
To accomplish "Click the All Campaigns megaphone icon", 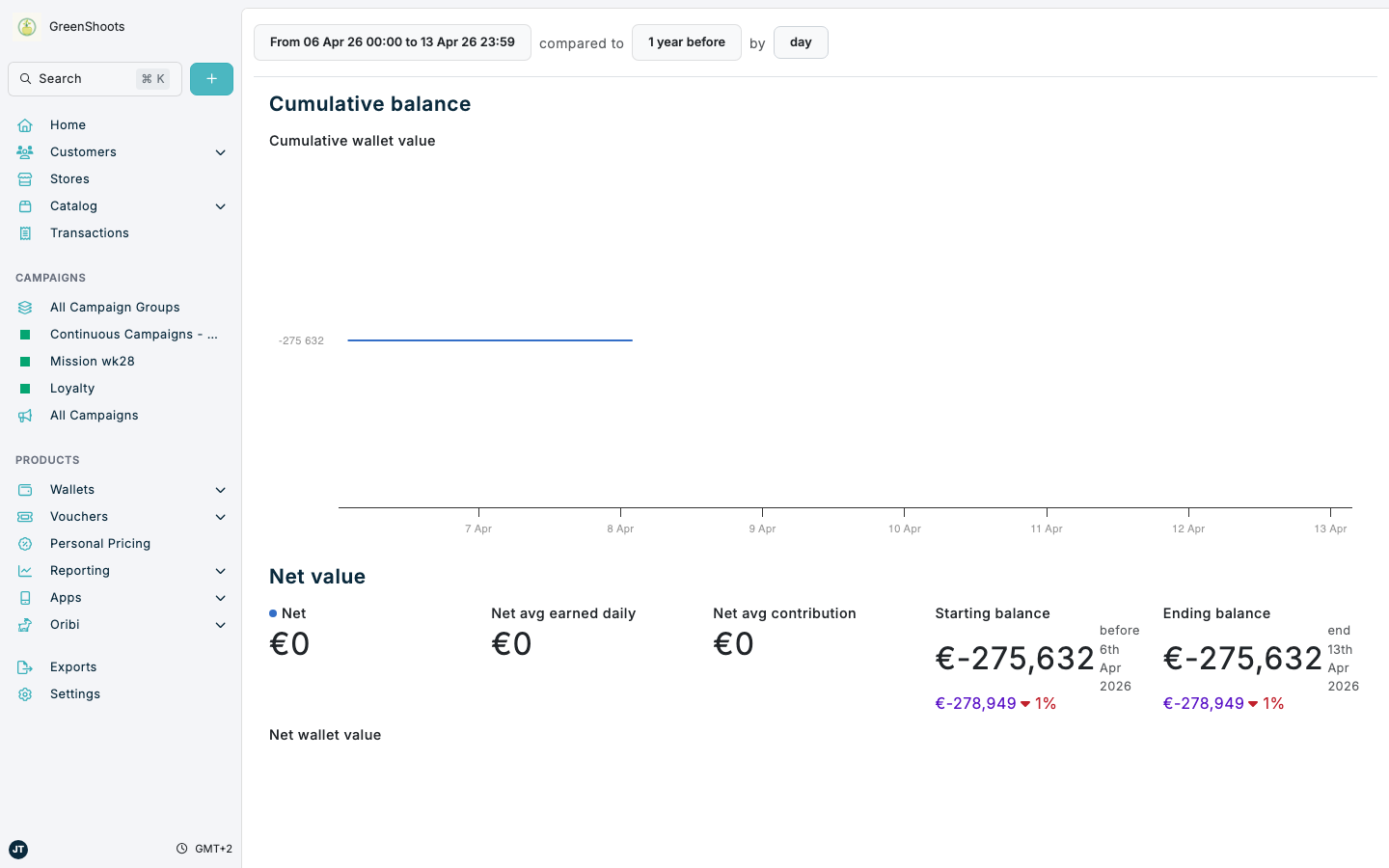I will 24,415.
